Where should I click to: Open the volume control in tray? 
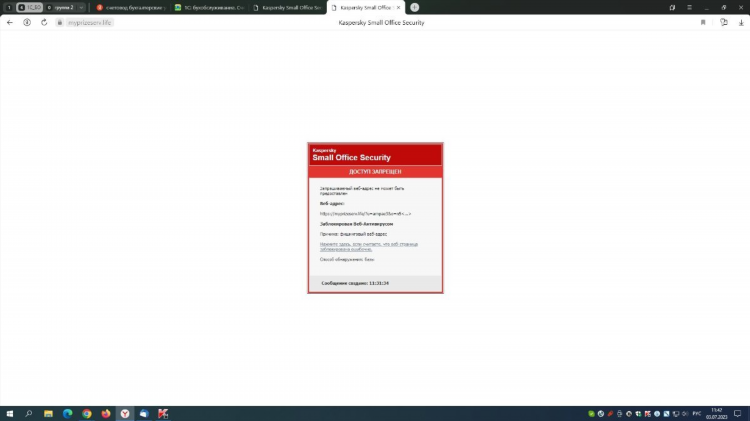685,414
